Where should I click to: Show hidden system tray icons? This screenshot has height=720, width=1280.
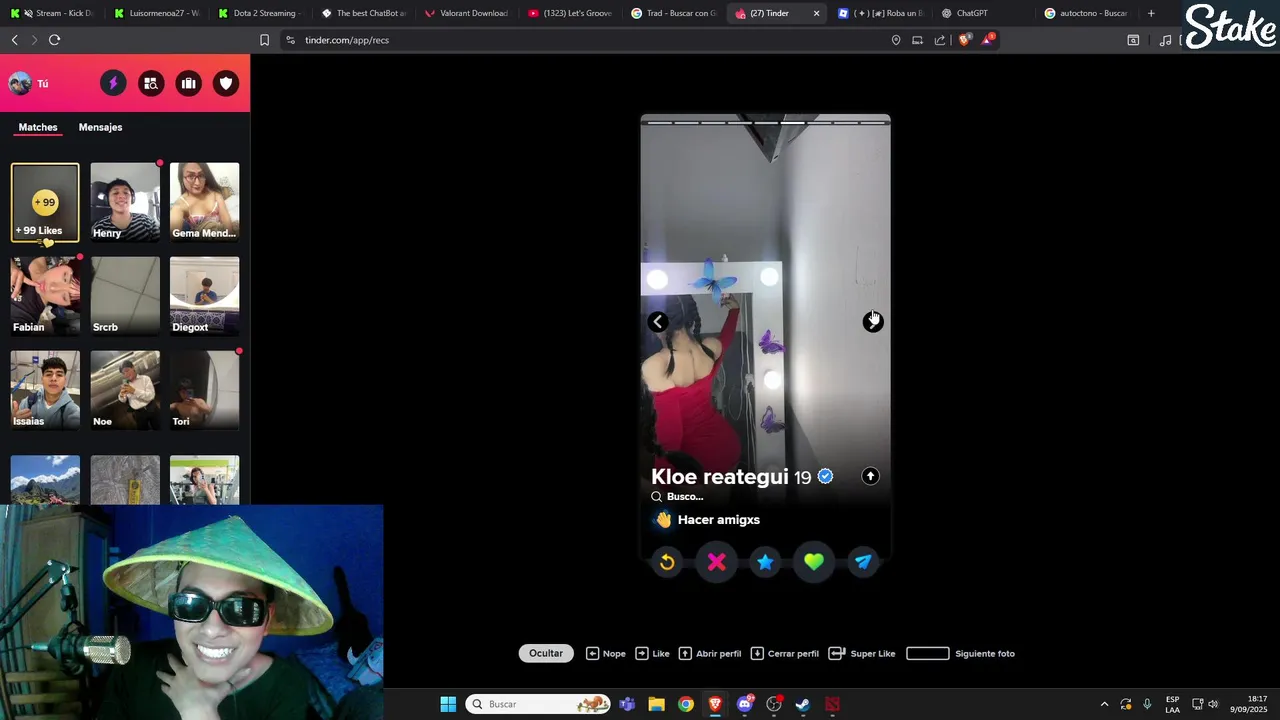[1104, 704]
